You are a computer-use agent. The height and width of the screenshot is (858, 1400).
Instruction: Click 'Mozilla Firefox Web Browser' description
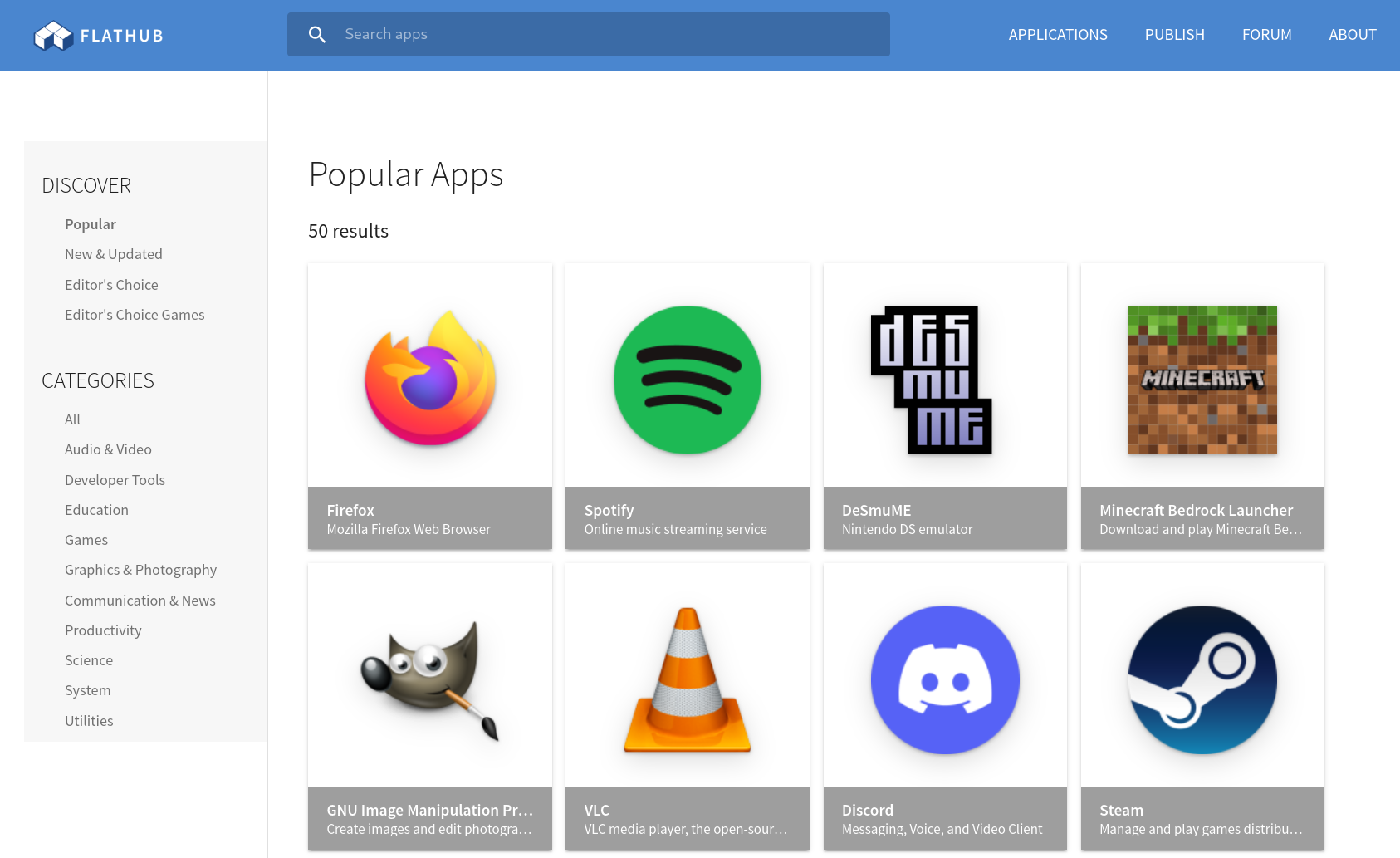(409, 529)
